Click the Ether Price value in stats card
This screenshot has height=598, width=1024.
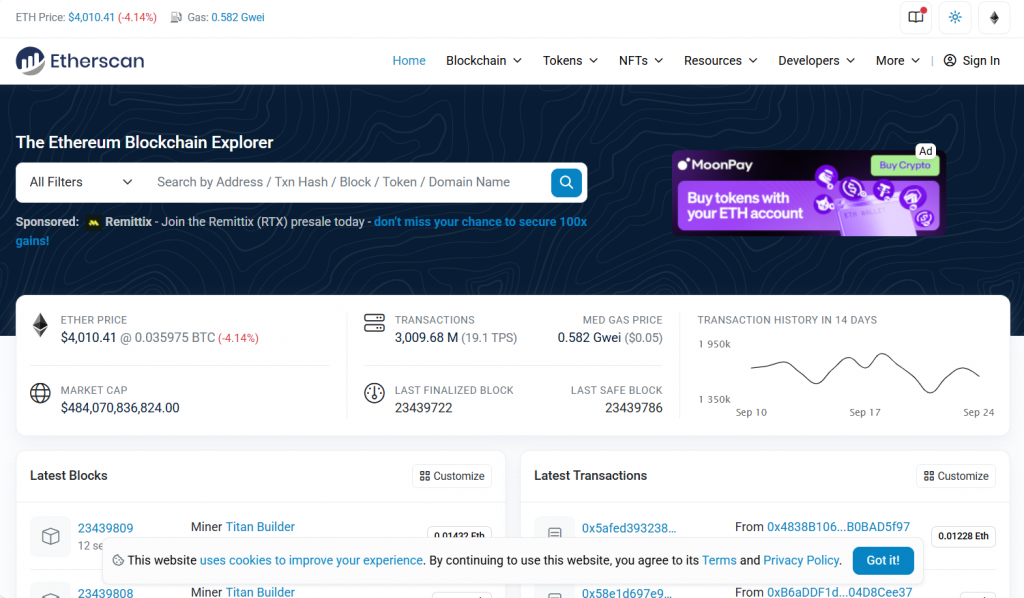88,338
